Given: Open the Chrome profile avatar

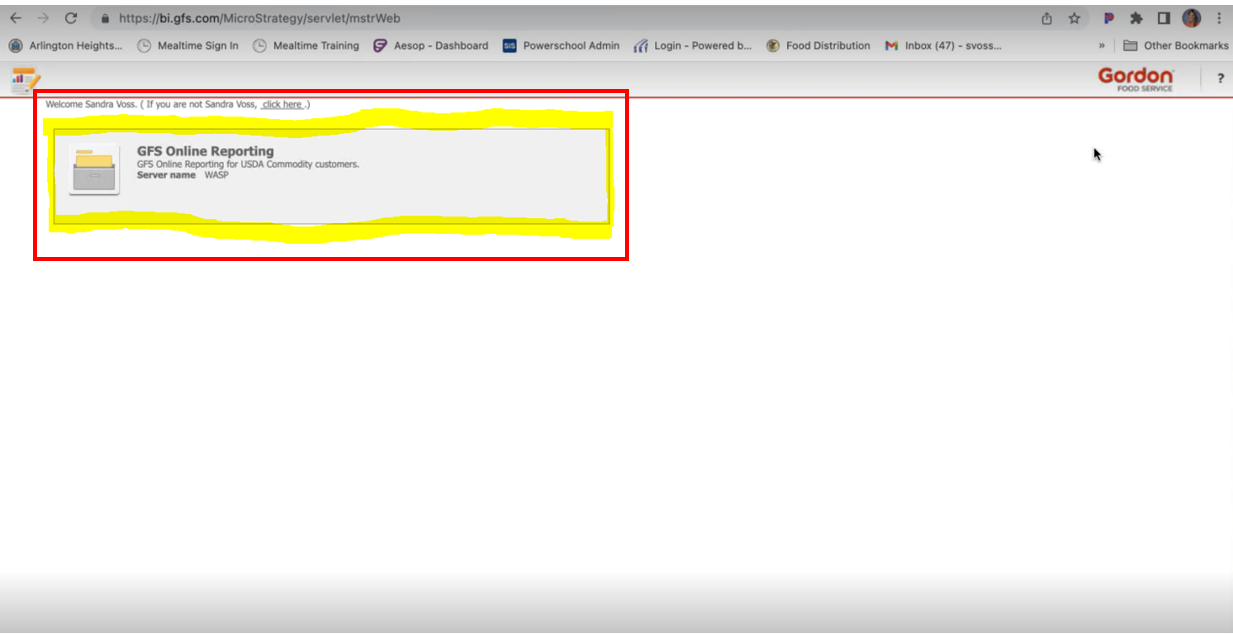Looking at the screenshot, I should click(x=1191, y=18).
